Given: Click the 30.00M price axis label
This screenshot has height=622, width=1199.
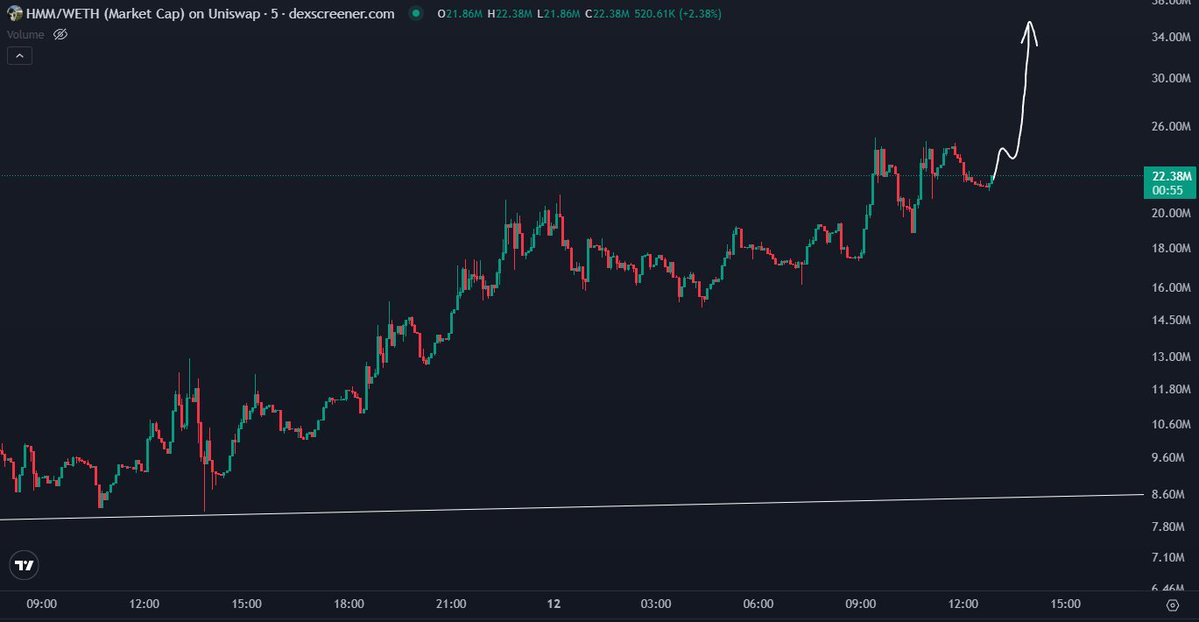Looking at the screenshot, I should point(1171,78).
